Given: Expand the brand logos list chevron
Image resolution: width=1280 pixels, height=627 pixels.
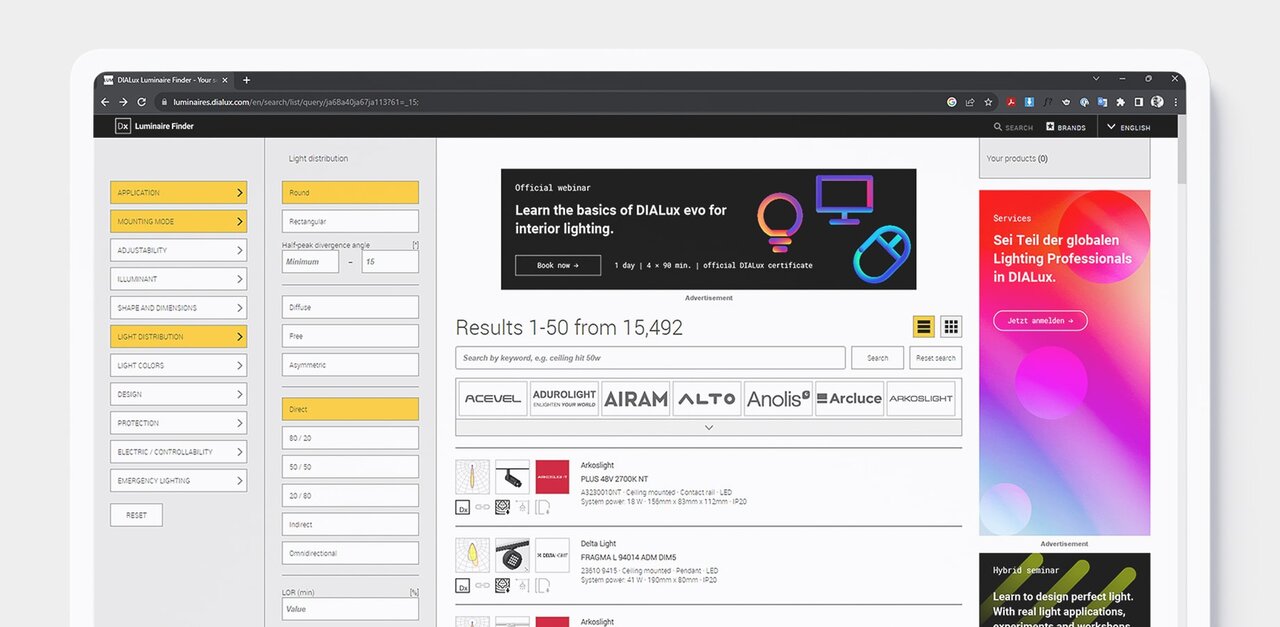Looking at the screenshot, I should [708, 428].
